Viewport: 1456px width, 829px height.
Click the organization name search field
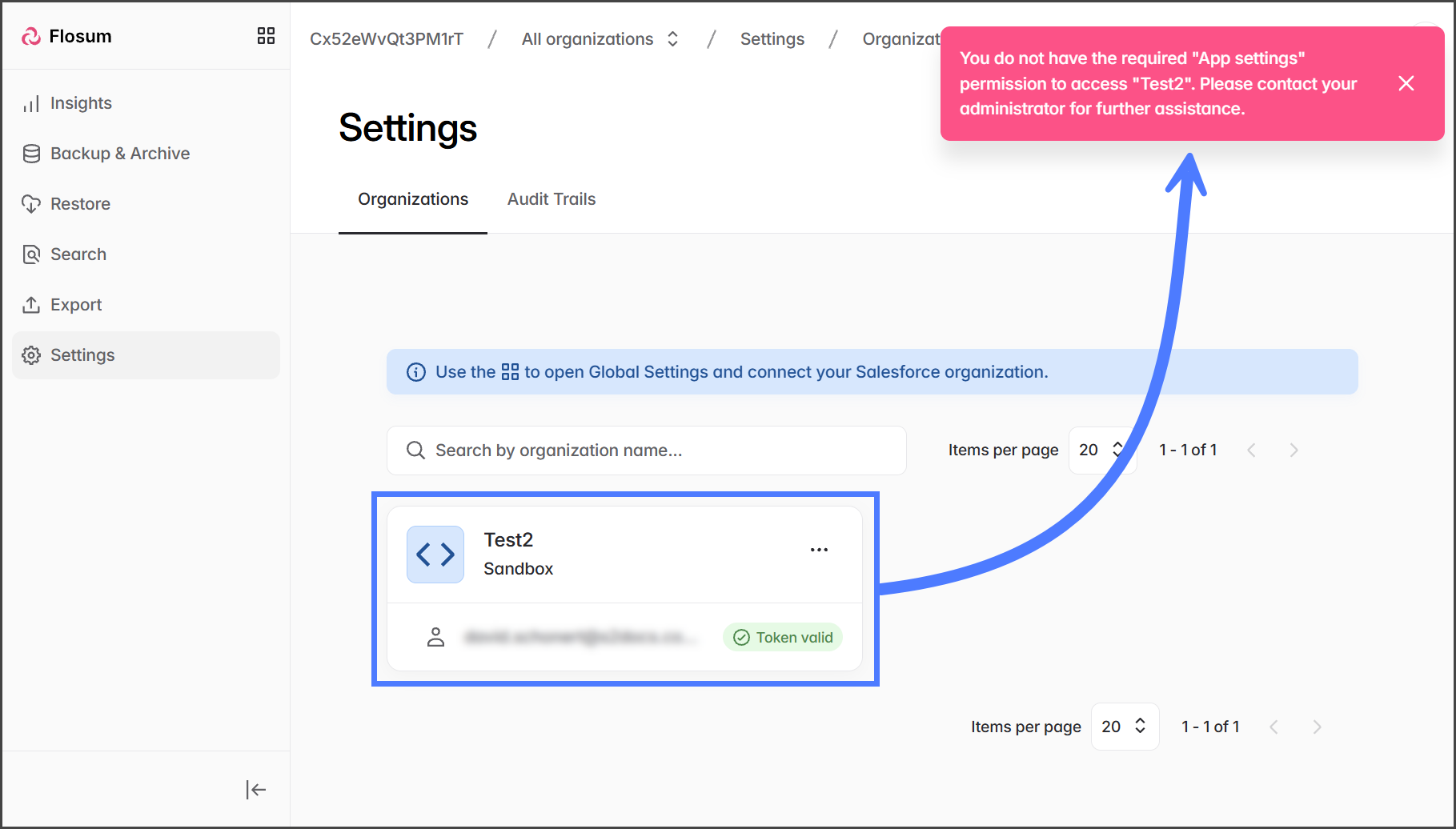(x=647, y=451)
